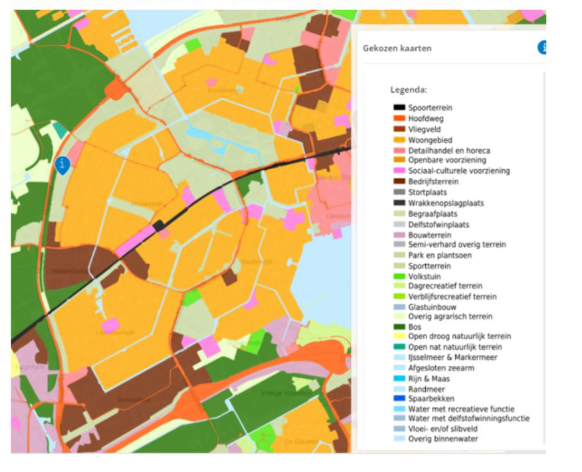Click the dark green Bos legend swatch
The image size is (582, 472).
tap(399, 327)
